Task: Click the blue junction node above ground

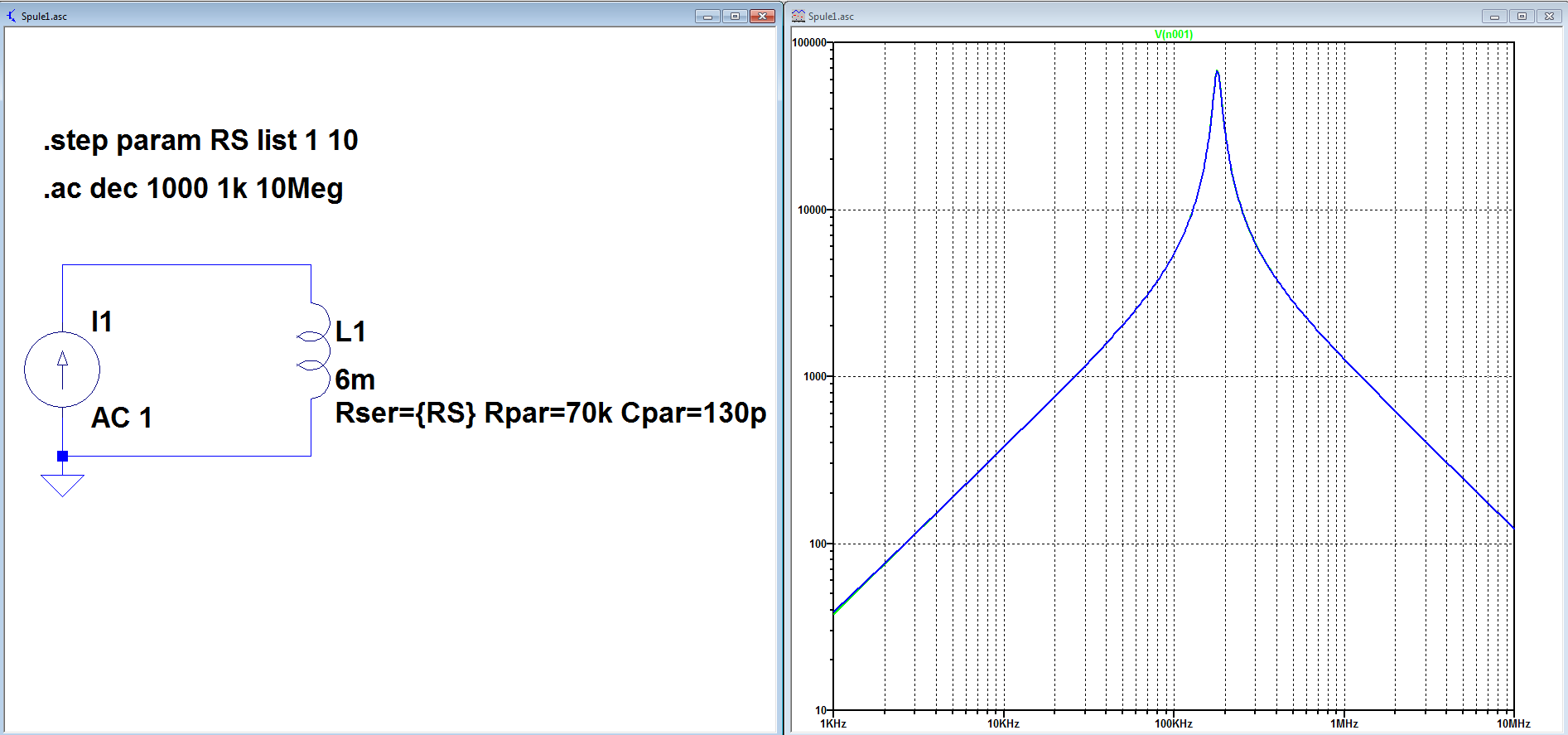Action: tap(62, 456)
